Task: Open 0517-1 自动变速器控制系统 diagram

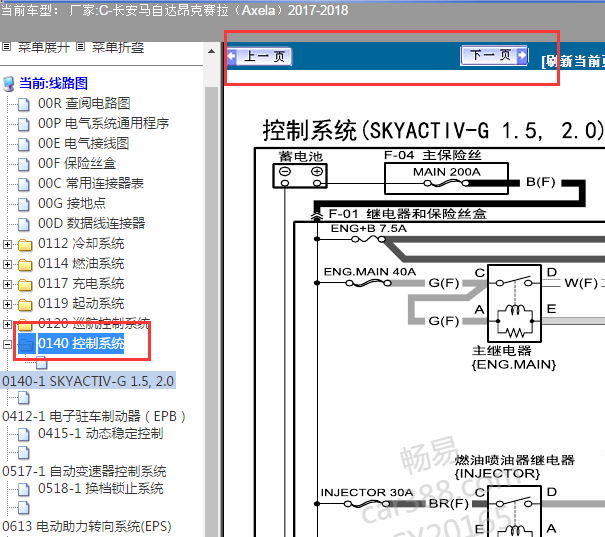Action: tap(84, 471)
